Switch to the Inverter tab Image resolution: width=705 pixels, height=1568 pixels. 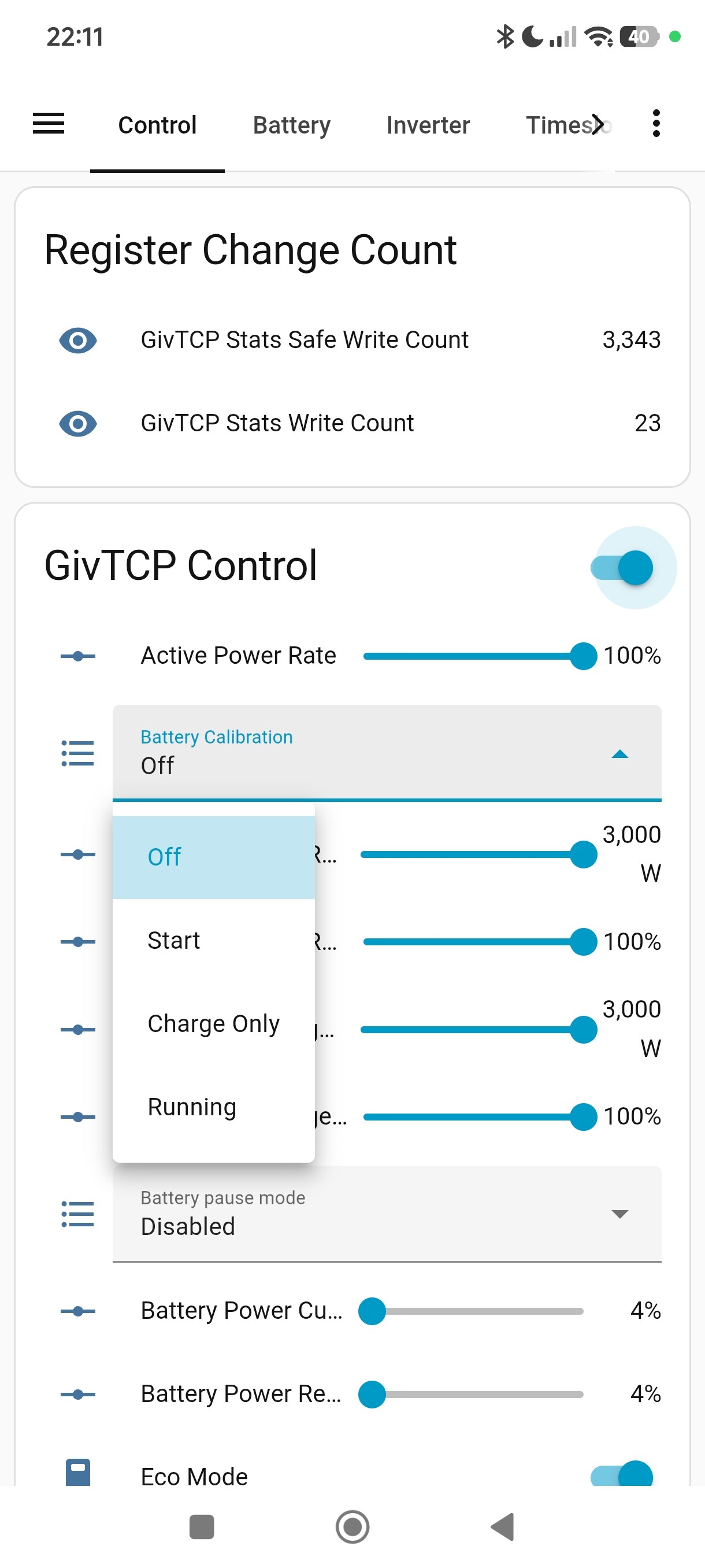[x=428, y=125]
